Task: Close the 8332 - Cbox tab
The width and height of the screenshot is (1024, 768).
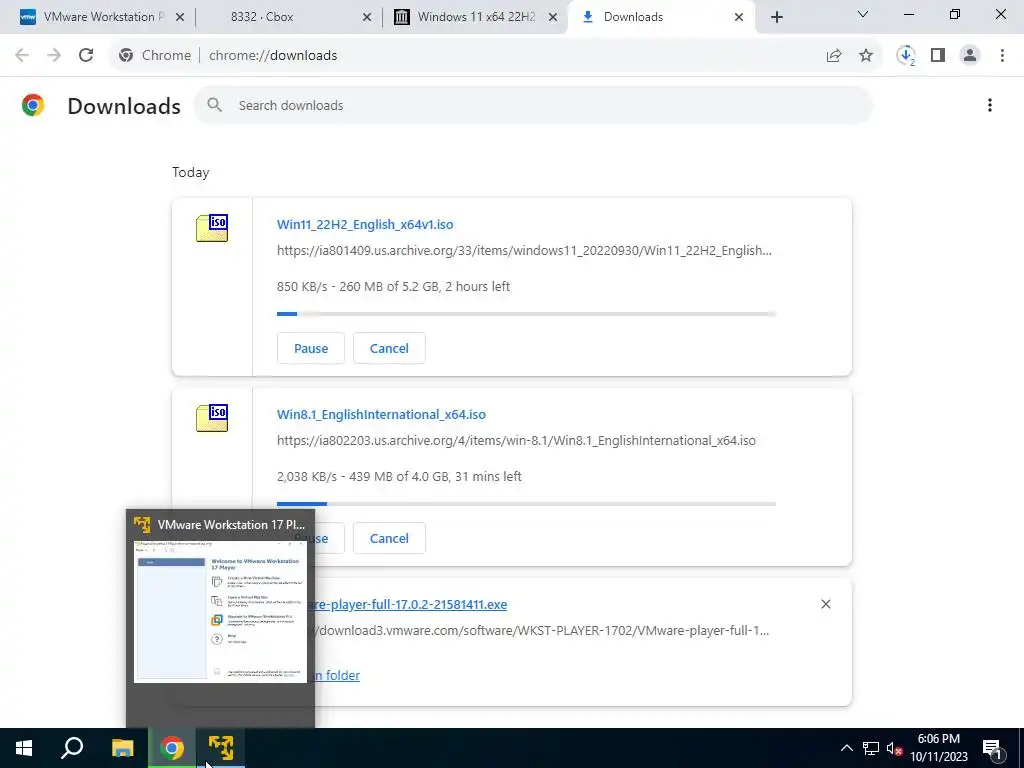Action: (367, 17)
